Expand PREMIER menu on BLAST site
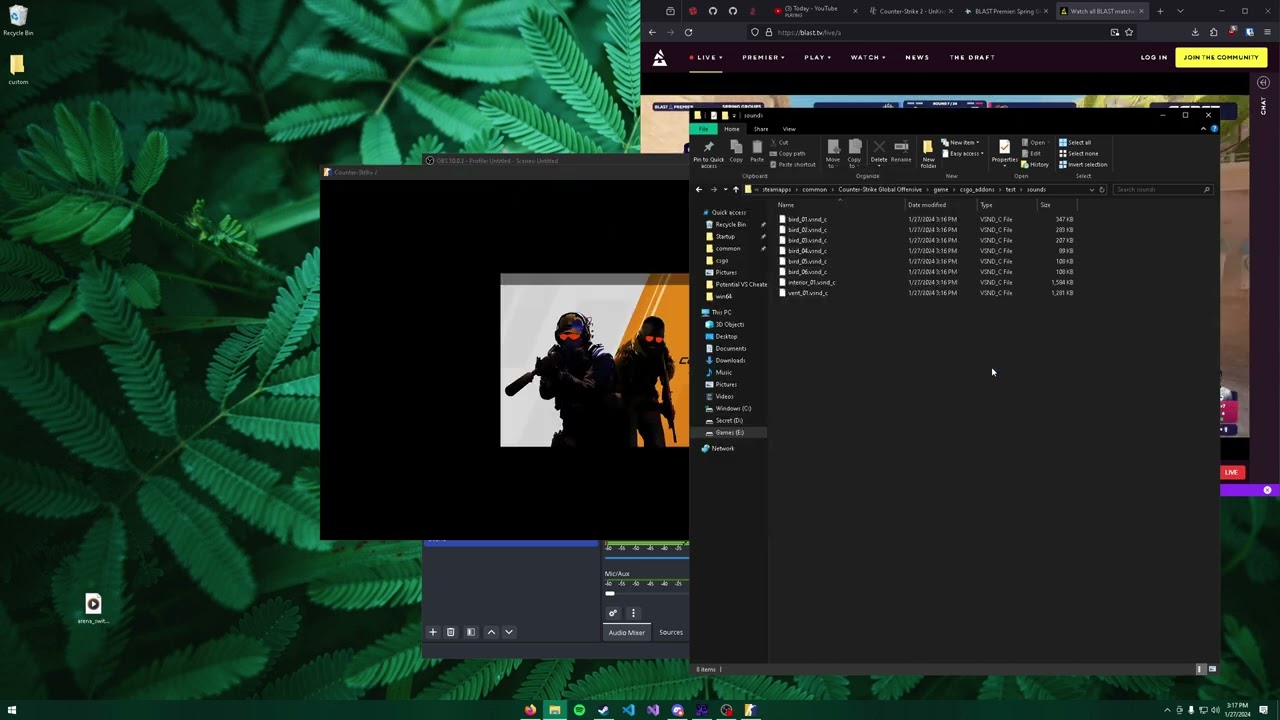 coord(763,57)
